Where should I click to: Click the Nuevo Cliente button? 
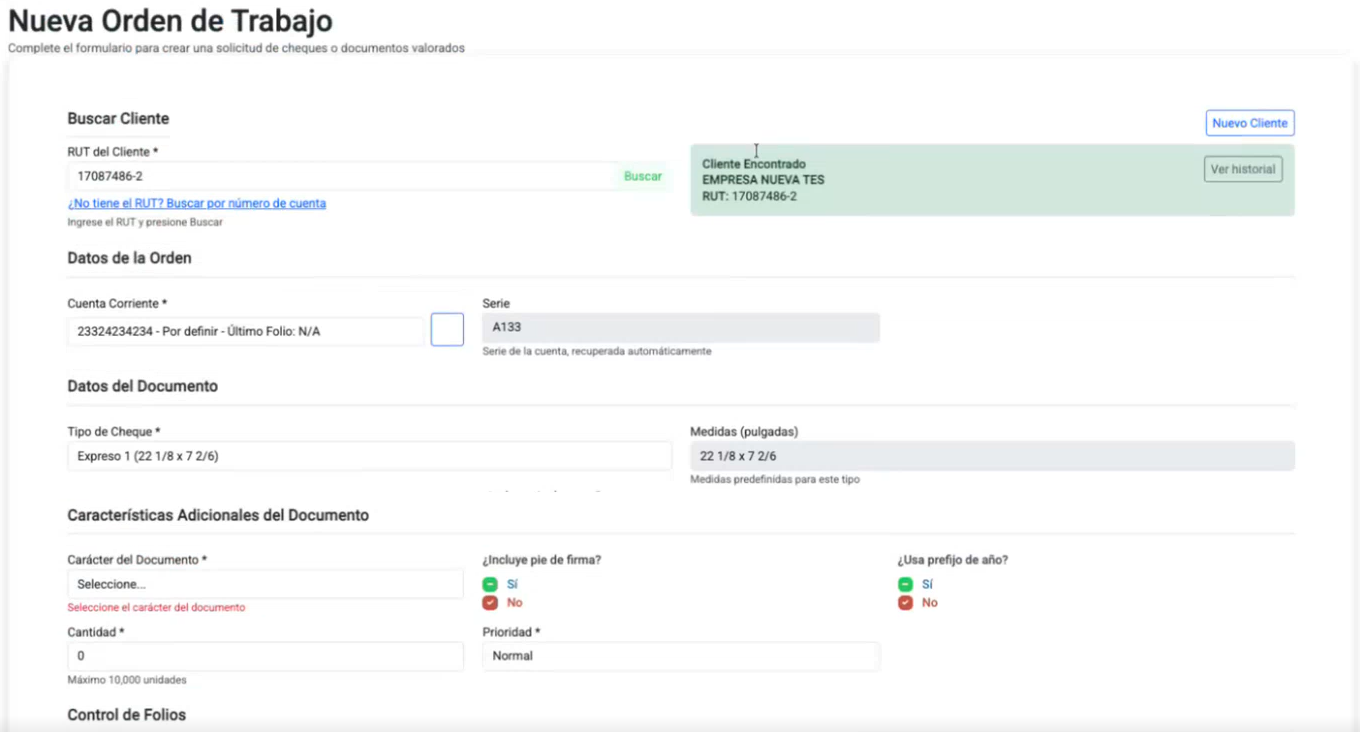point(1250,123)
